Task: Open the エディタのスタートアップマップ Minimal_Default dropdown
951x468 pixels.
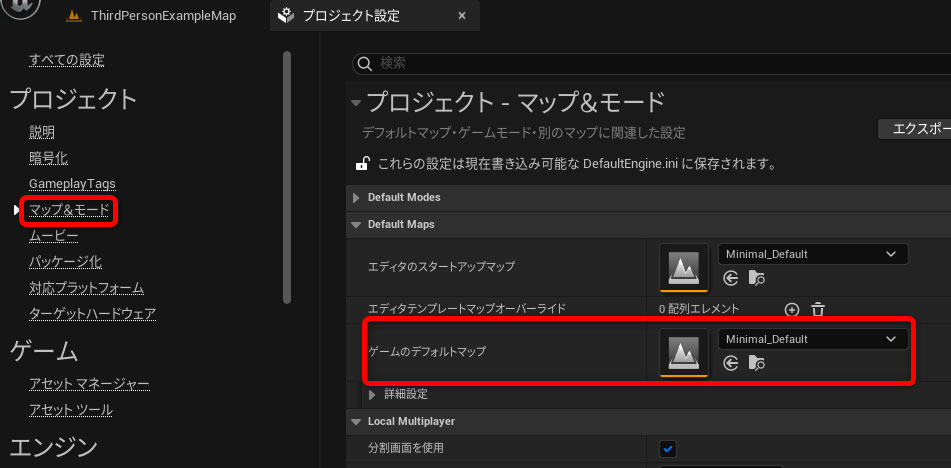Action: (x=813, y=254)
